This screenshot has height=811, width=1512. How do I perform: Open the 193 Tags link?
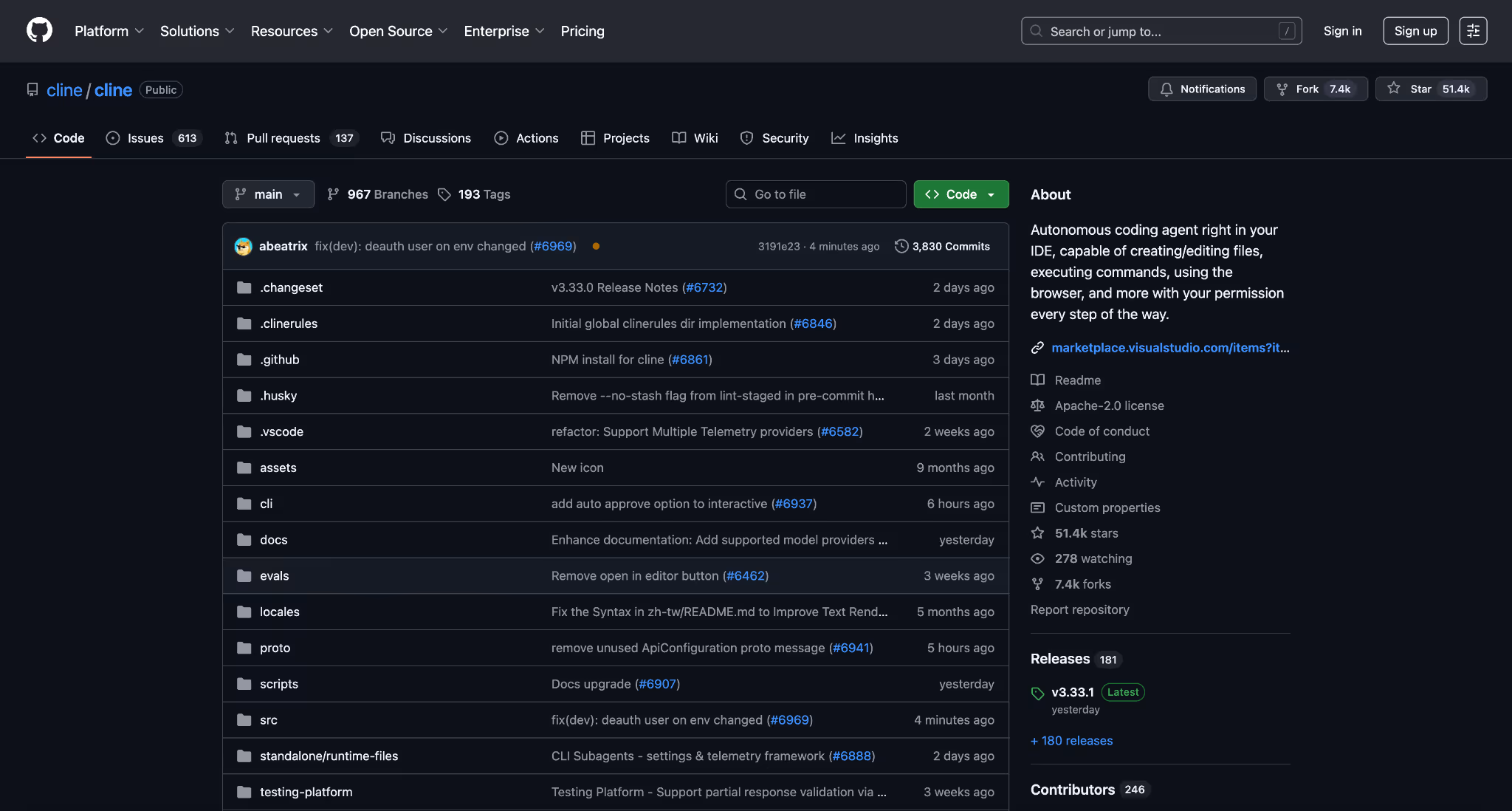[484, 194]
